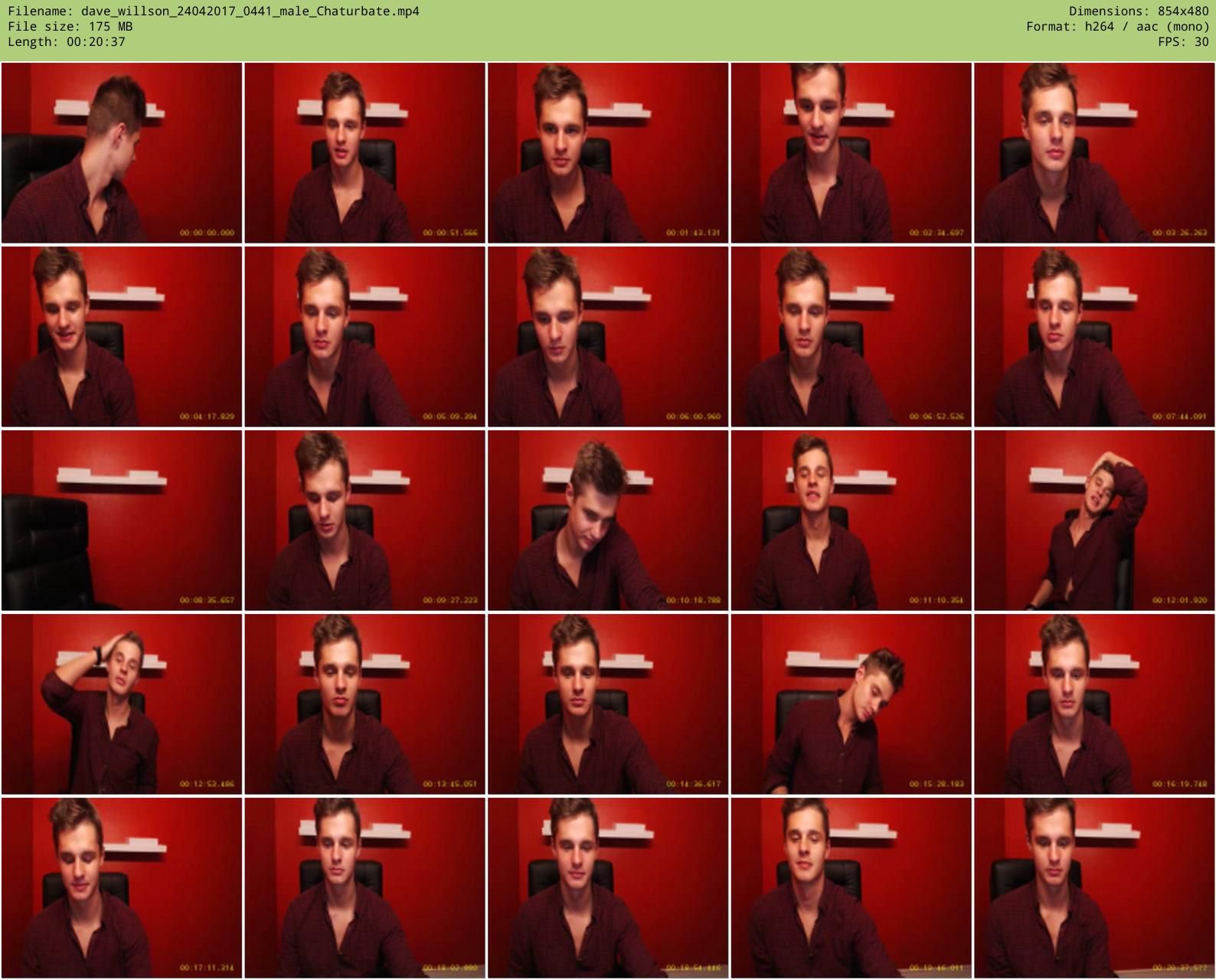Screen dimensions: 1216x980
Task: Open the thumbnail stamped 00:04:17.829
Action: [x=122, y=336]
